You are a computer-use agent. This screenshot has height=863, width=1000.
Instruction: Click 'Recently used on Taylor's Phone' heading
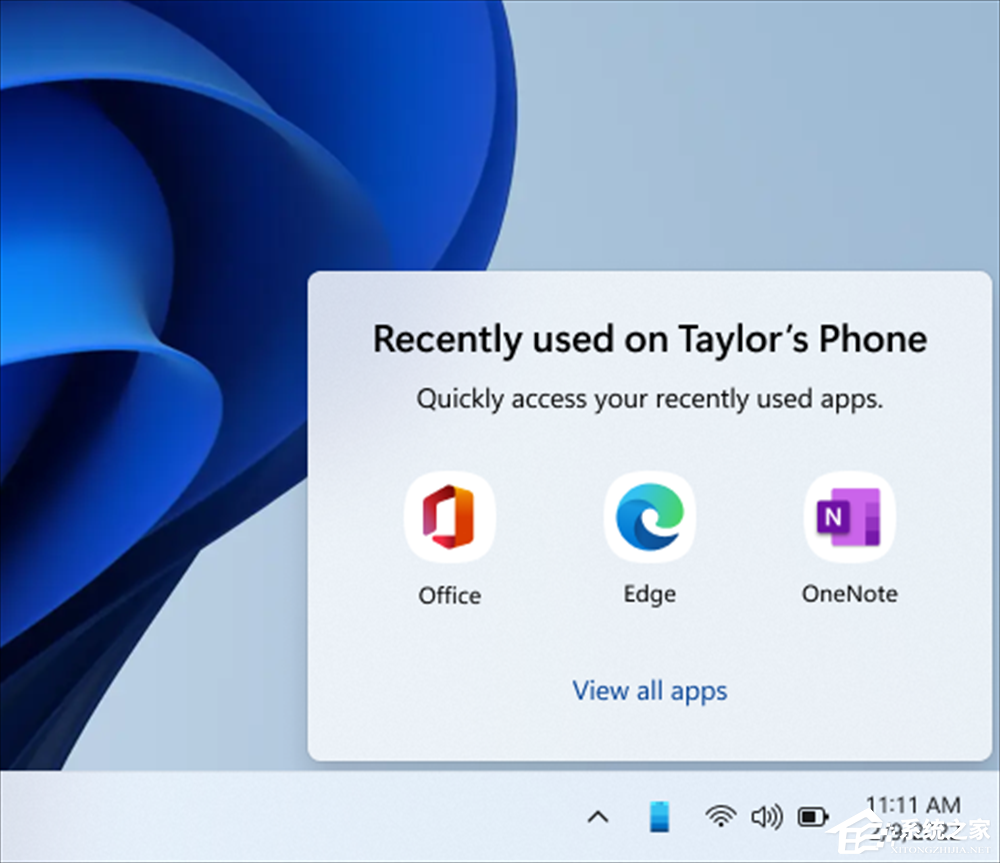[650, 339]
